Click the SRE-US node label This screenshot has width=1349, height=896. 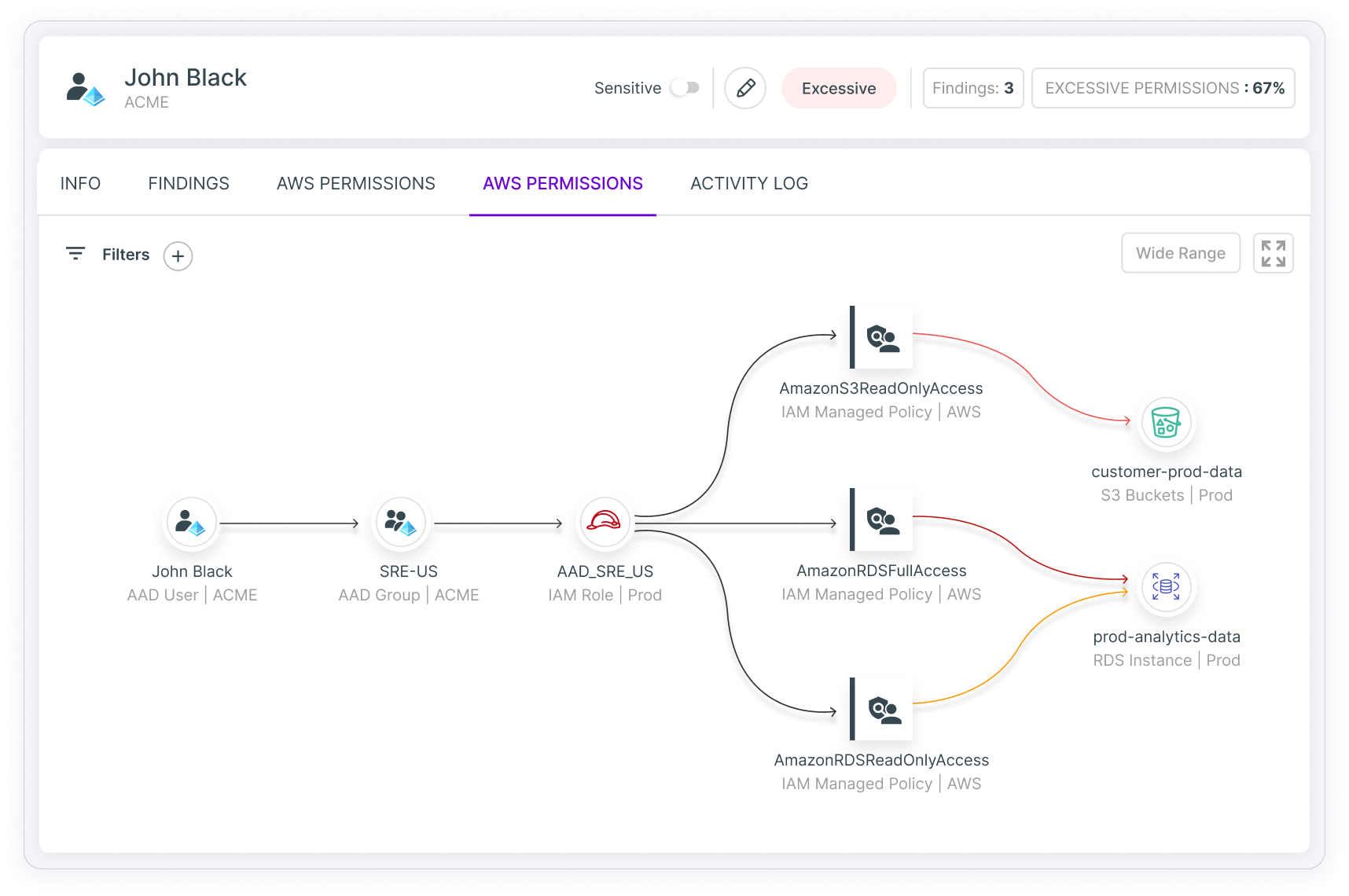(409, 571)
